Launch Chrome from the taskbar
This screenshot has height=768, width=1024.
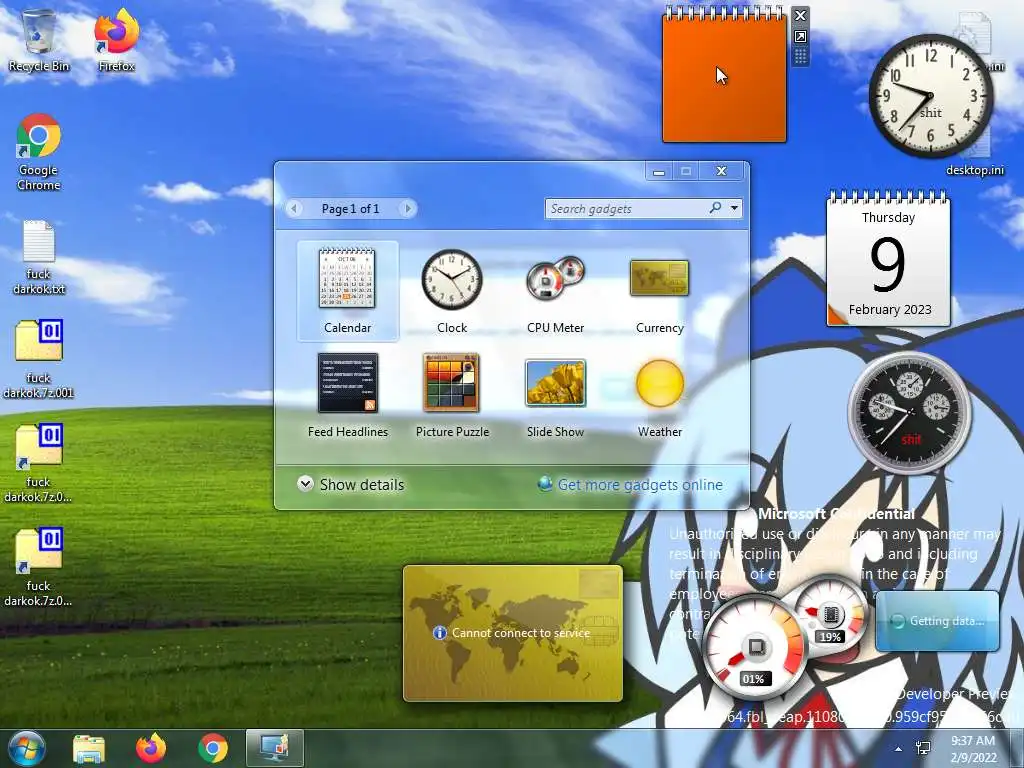[213, 748]
